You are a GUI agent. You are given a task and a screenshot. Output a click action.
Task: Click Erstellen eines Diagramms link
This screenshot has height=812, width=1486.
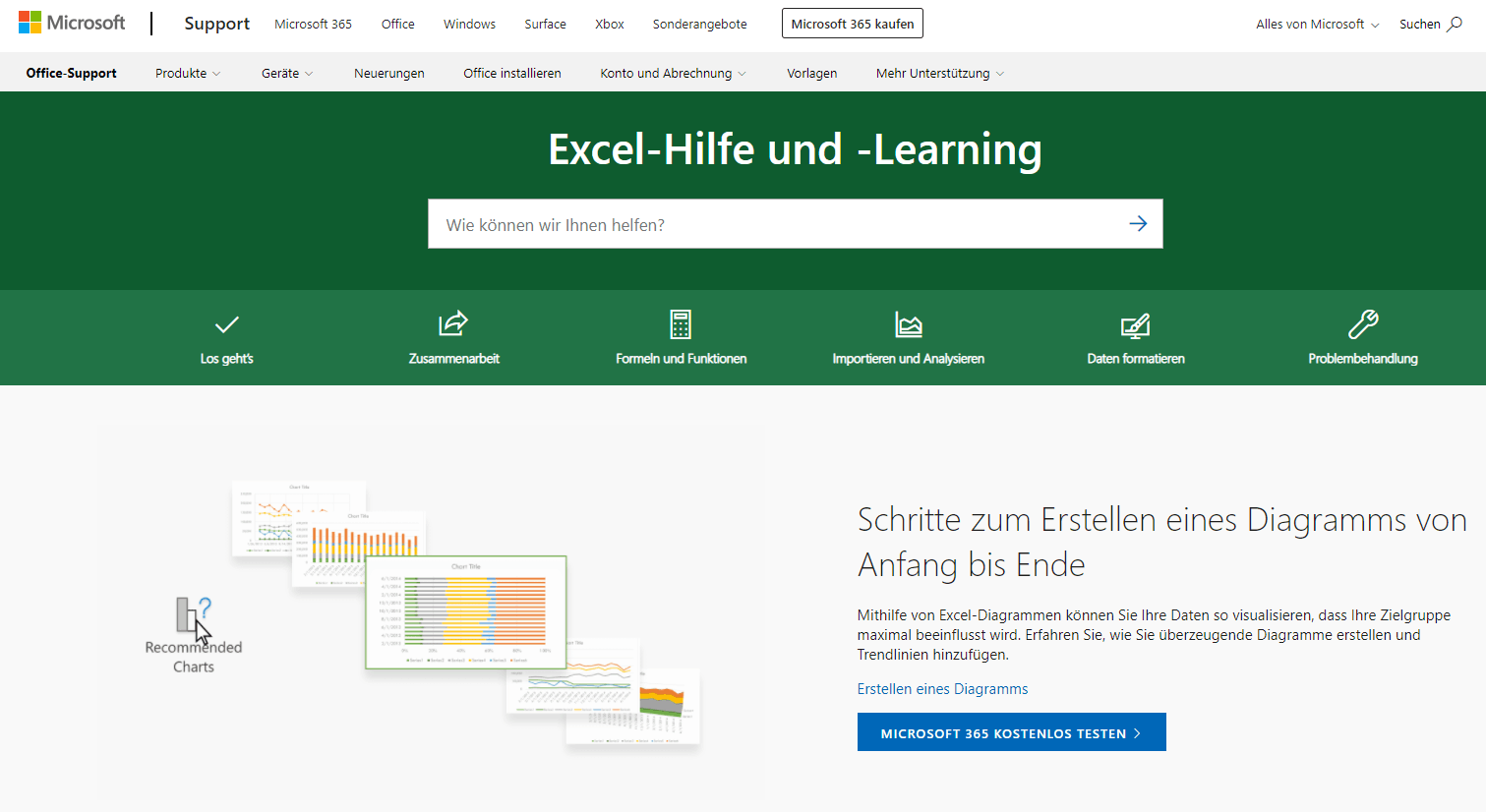point(942,689)
